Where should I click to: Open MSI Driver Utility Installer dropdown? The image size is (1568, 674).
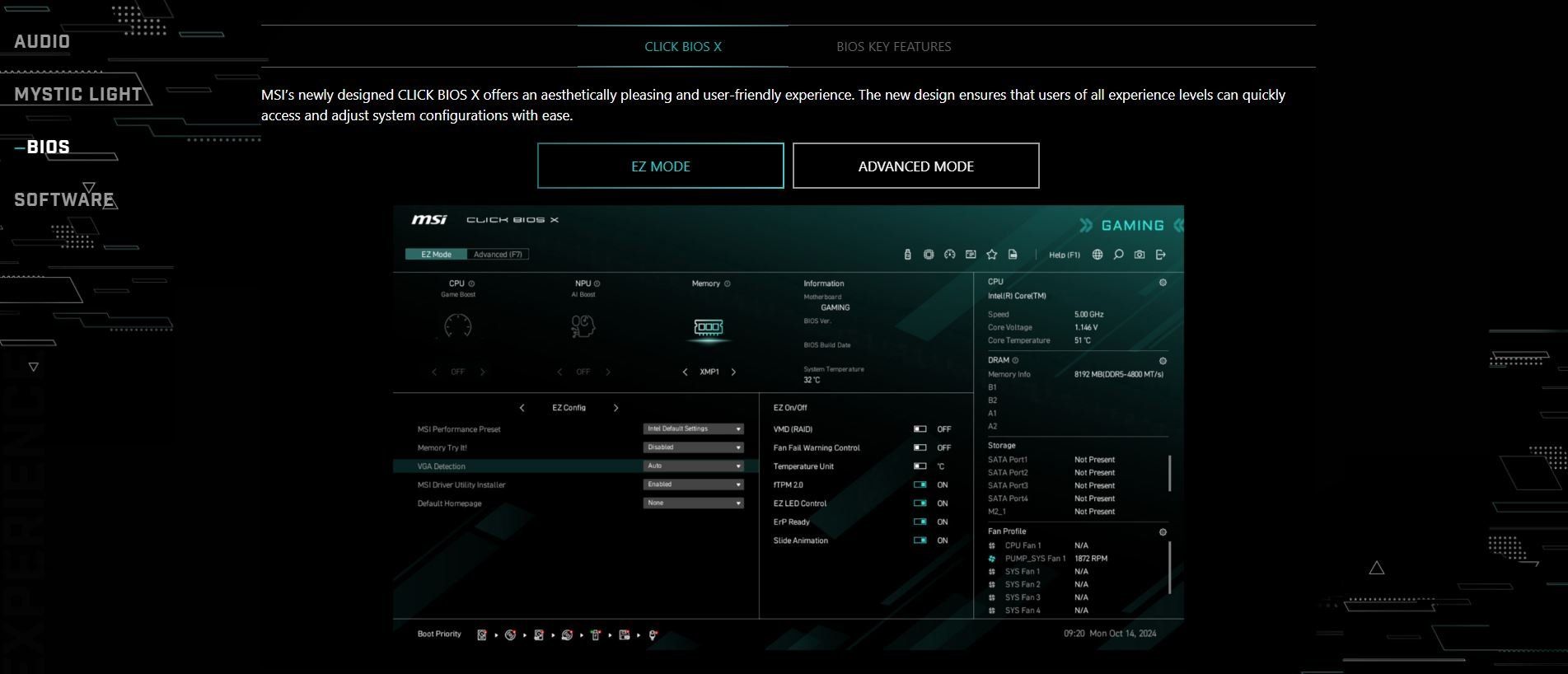pyautogui.click(x=693, y=484)
